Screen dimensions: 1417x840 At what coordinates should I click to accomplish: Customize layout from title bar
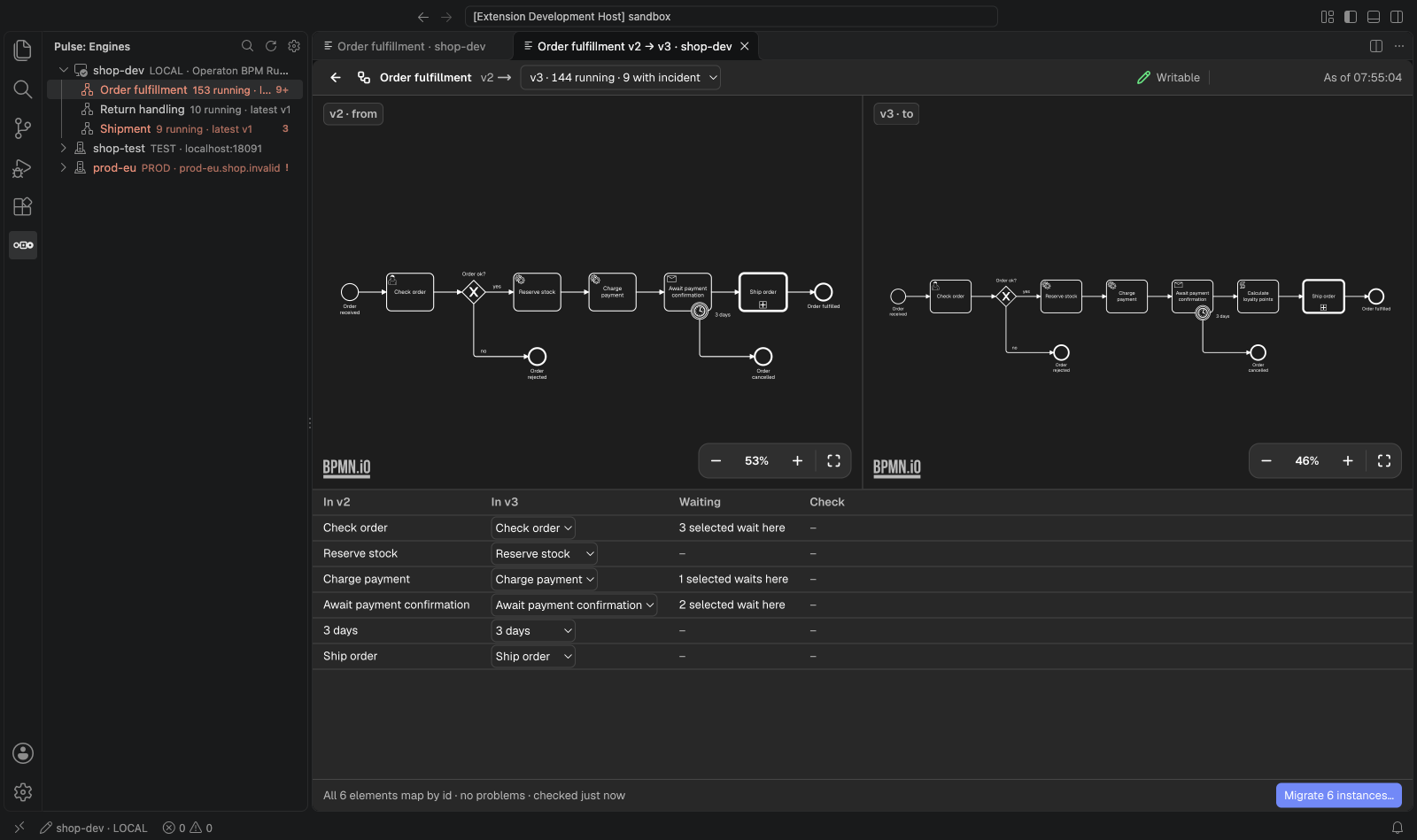(1328, 17)
